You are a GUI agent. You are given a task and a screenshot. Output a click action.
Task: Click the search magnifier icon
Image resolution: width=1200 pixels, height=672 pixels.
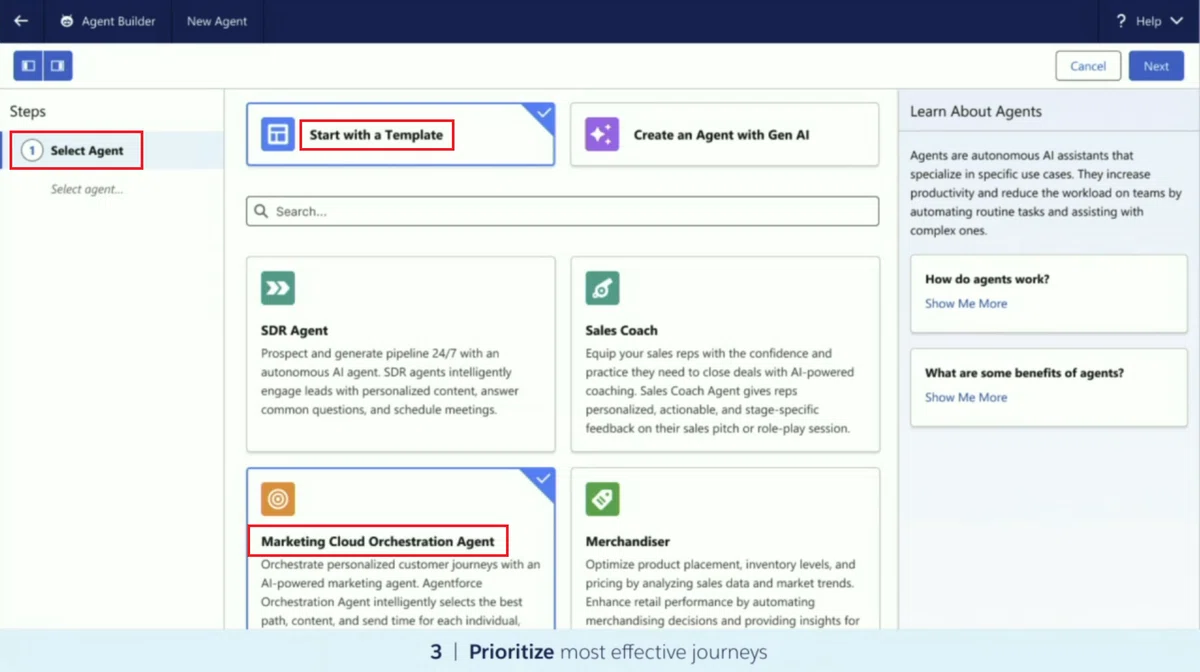[x=262, y=211]
